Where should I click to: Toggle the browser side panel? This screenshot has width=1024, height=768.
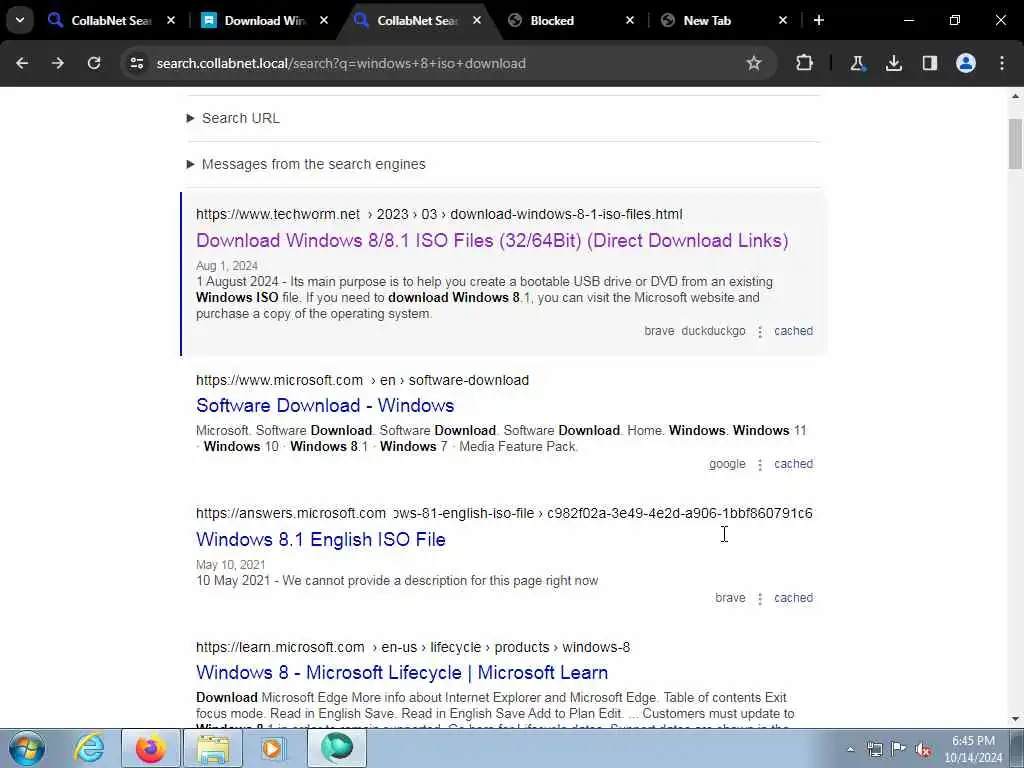929,63
